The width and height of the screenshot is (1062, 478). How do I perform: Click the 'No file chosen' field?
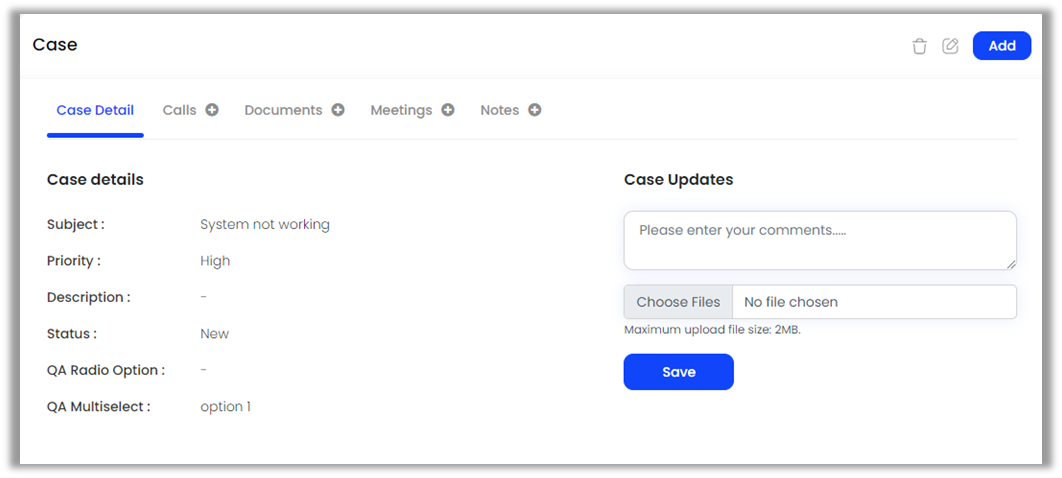pos(873,302)
